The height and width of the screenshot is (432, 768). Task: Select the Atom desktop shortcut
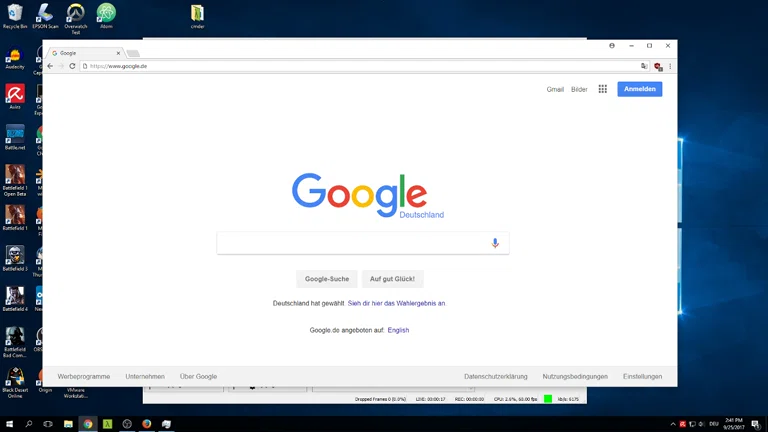106,16
